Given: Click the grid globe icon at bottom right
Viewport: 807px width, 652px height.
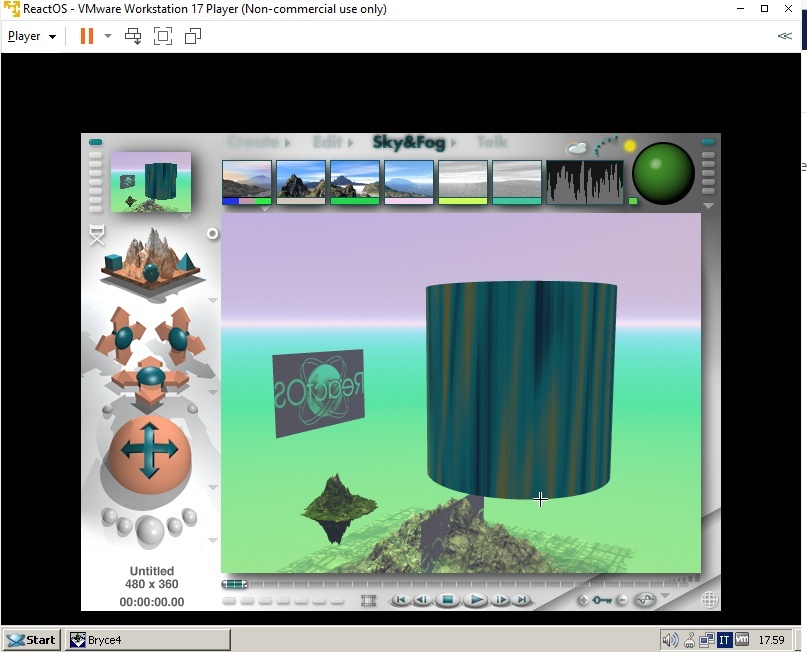Looking at the screenshot, I should tap(709, 600).
